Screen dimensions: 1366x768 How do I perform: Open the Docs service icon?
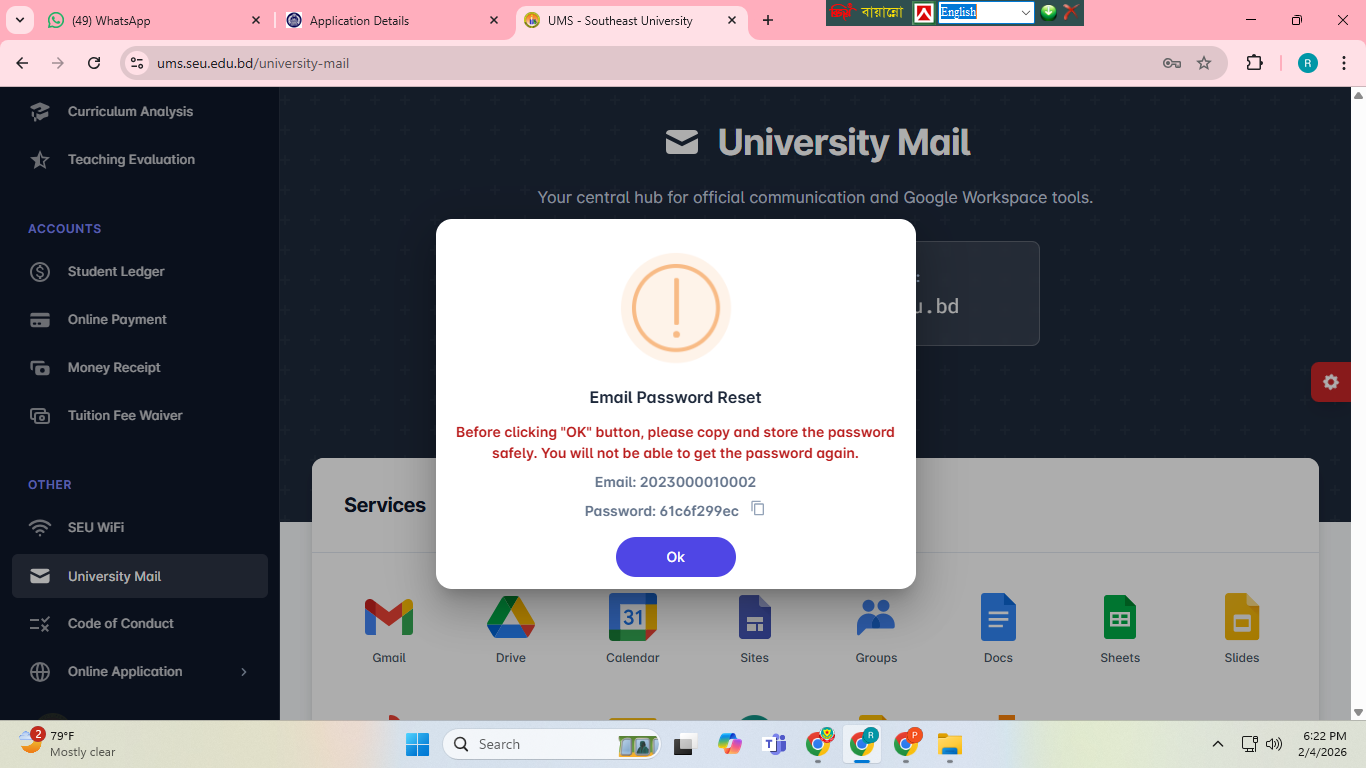(998, 617)
